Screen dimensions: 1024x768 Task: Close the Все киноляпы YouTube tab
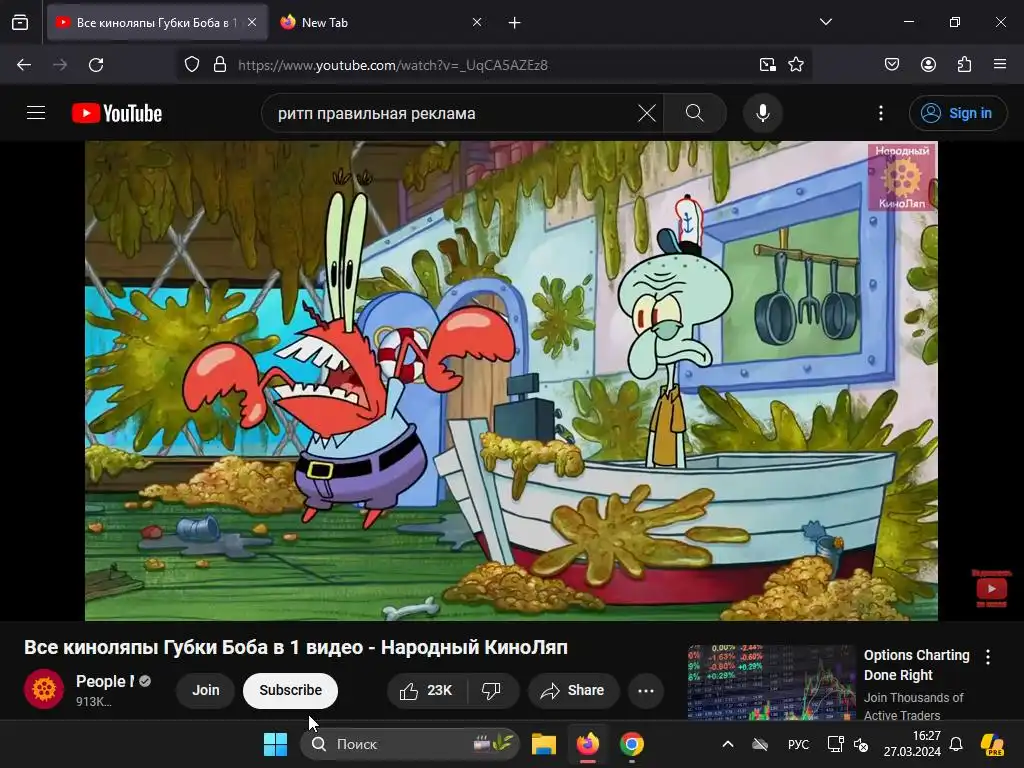(252, 22)
